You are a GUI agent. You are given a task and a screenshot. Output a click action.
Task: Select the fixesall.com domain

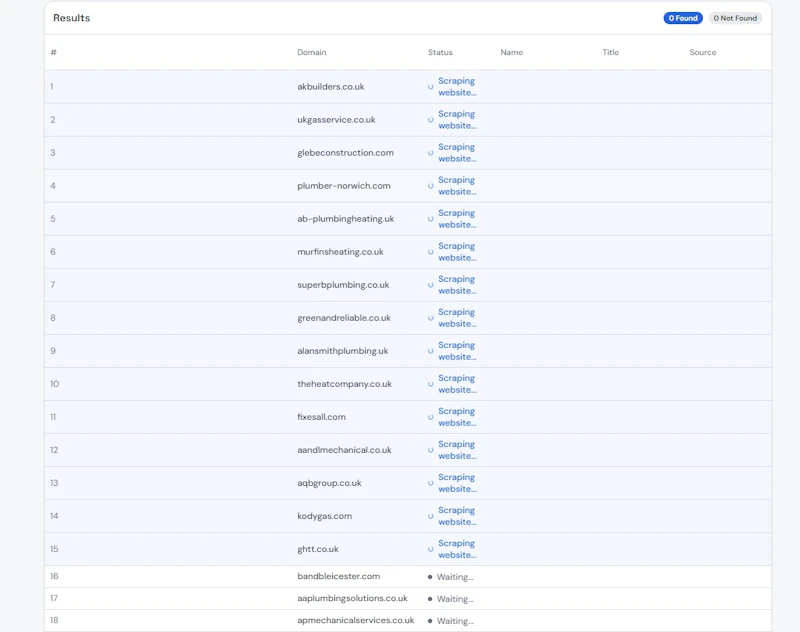(x=321, y=417)
